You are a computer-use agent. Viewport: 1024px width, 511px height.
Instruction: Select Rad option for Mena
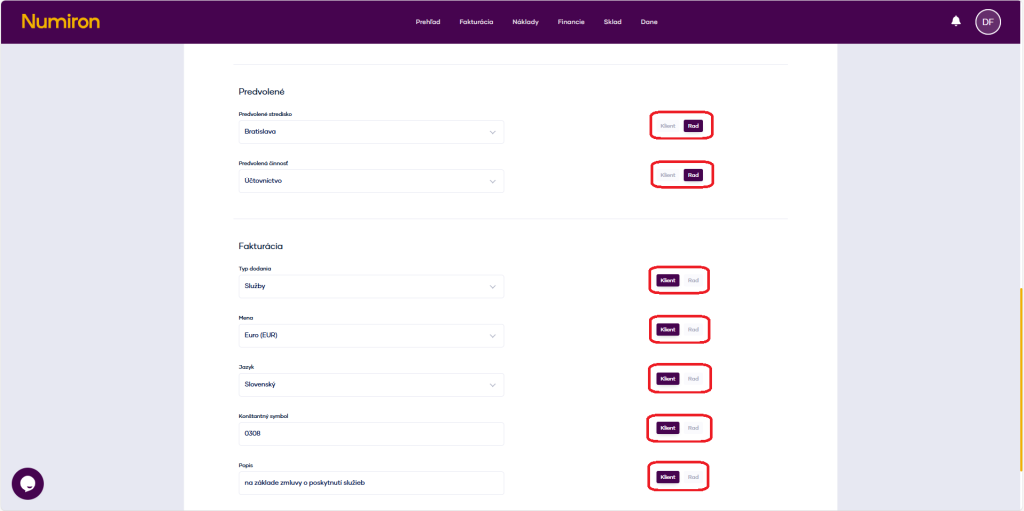coord(693,329)
